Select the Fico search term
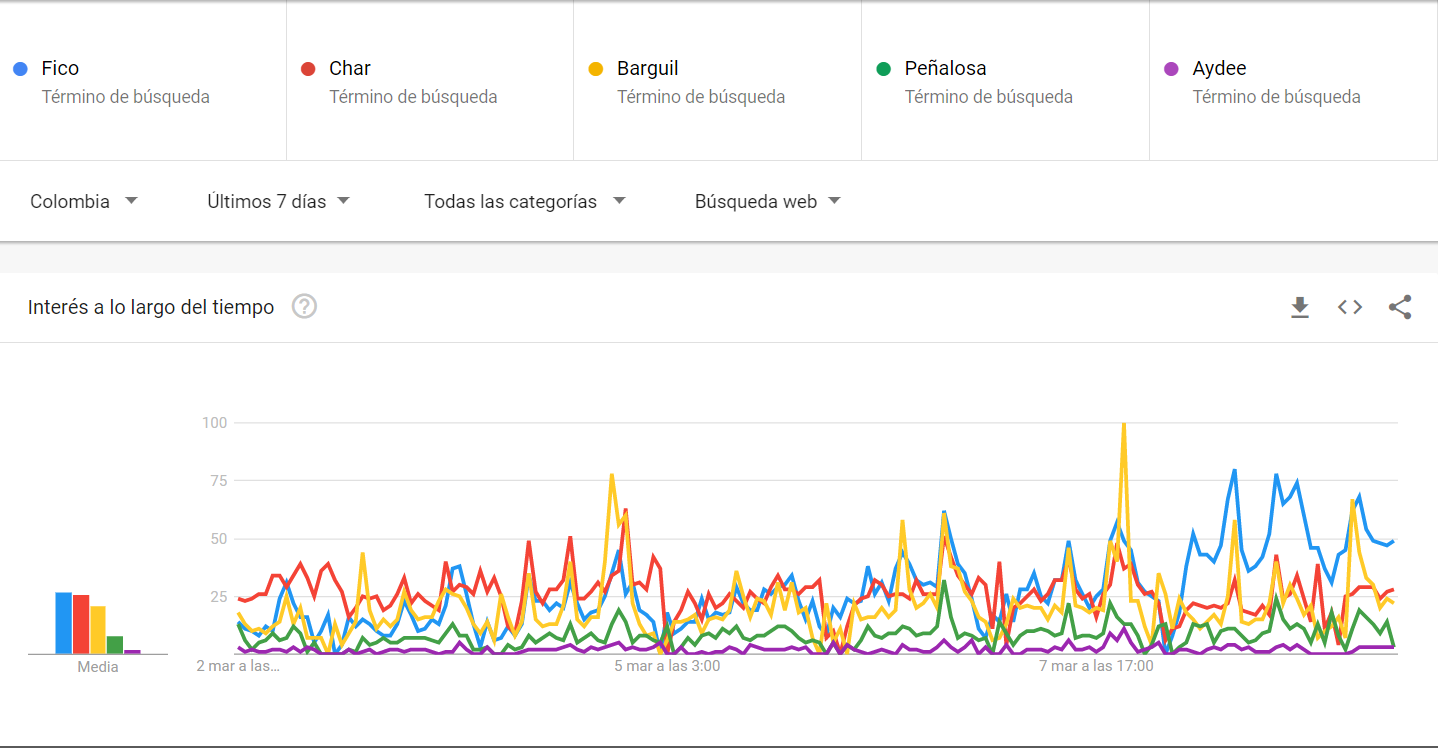The width and height of the screenshot is (1438, 748). click(x=60, y=69)
